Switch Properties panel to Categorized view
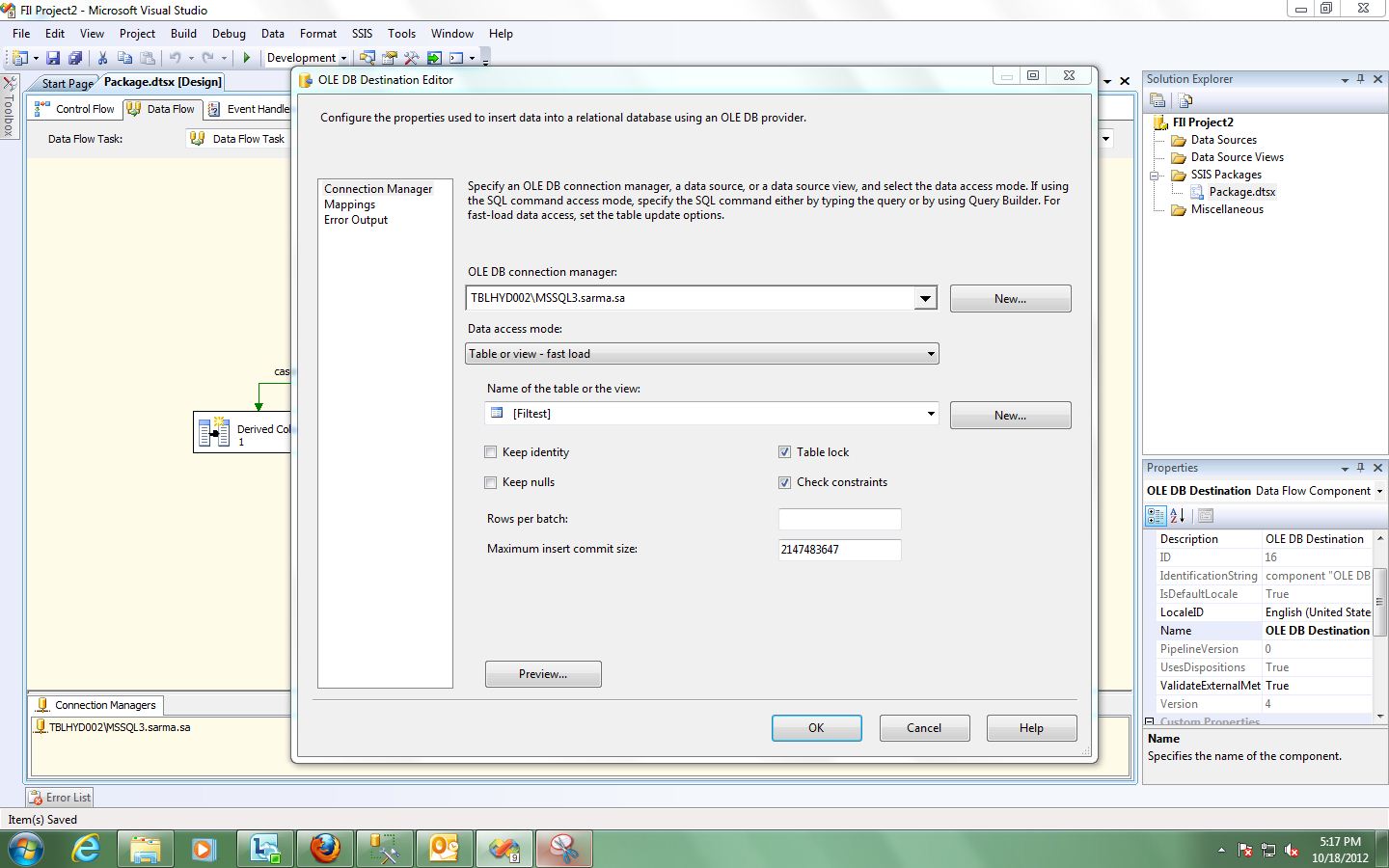Image resolution: width=1389 pixels, height=868 pixels. (x=1156, y=515)
